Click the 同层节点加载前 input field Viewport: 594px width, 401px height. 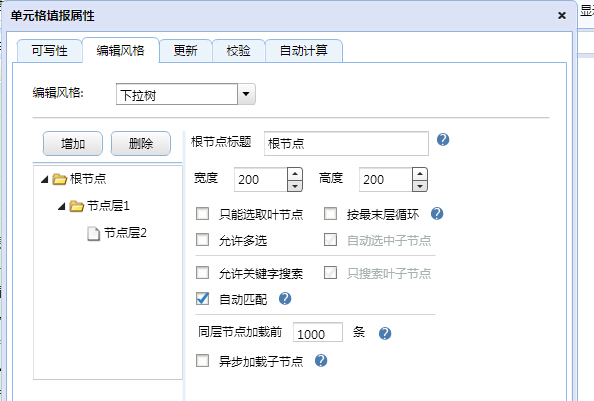318,332
